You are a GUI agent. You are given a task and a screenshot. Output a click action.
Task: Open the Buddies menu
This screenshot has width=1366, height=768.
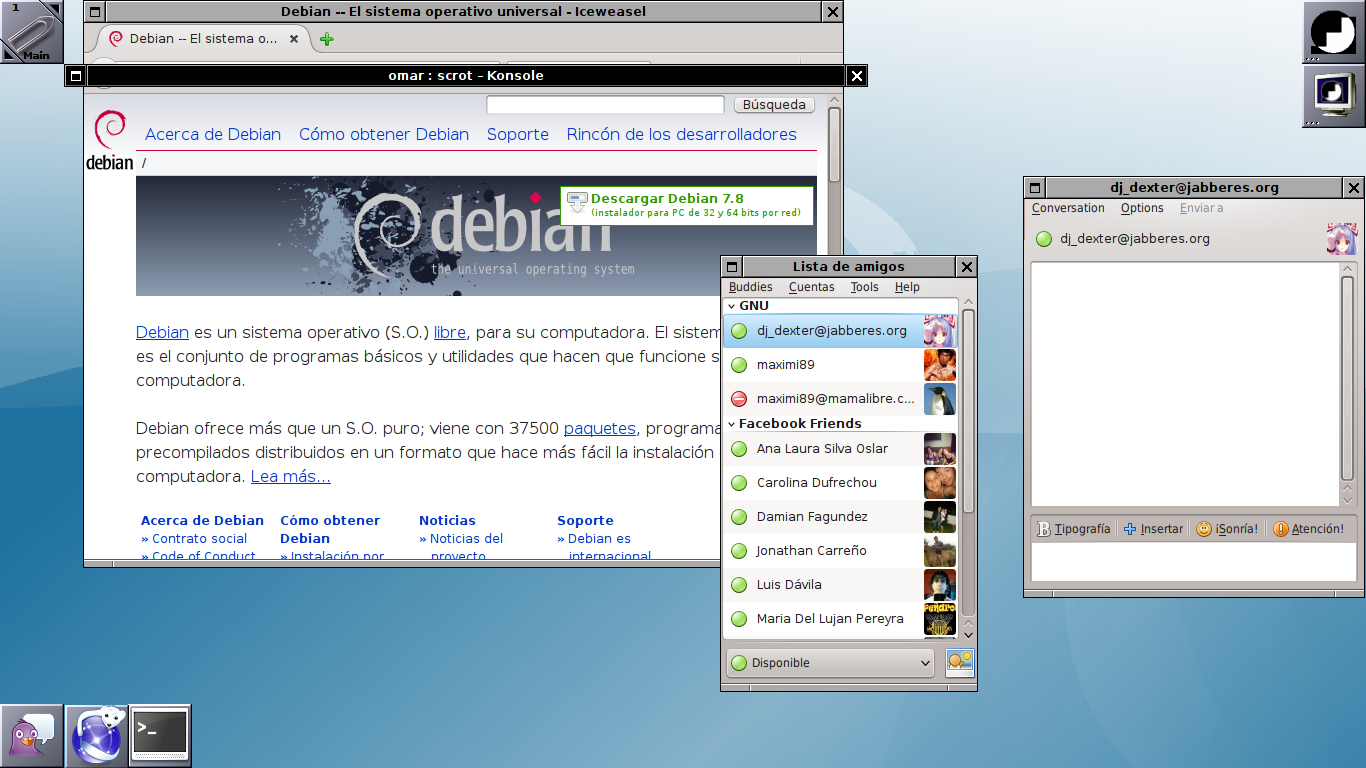[x=750, y=287]
